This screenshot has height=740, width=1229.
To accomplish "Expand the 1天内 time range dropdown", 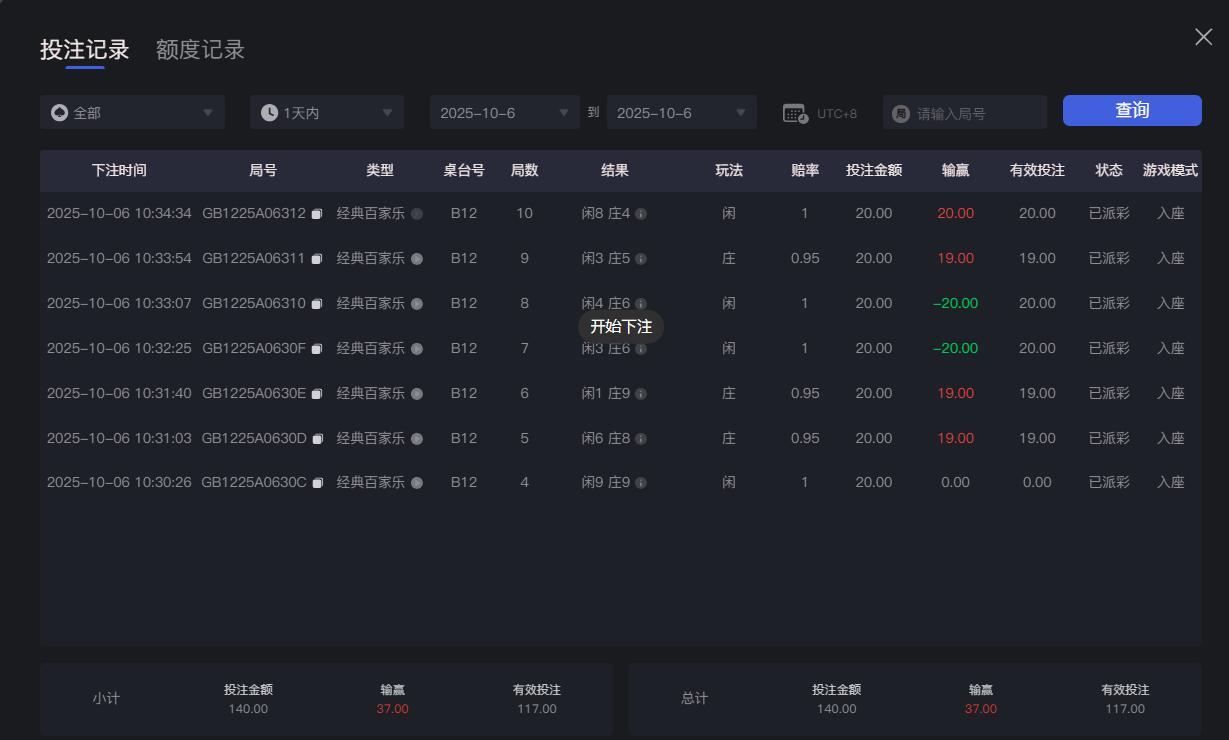I will coord(326,112).
